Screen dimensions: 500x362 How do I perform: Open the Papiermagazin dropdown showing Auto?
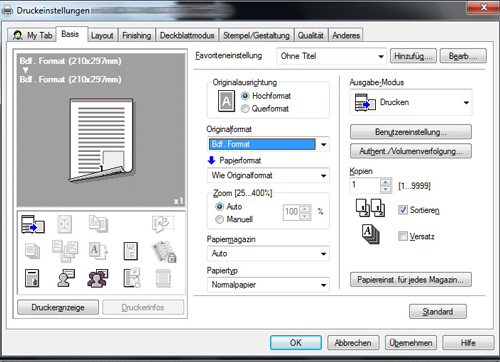pyautogui.click(x=268, y=254)
